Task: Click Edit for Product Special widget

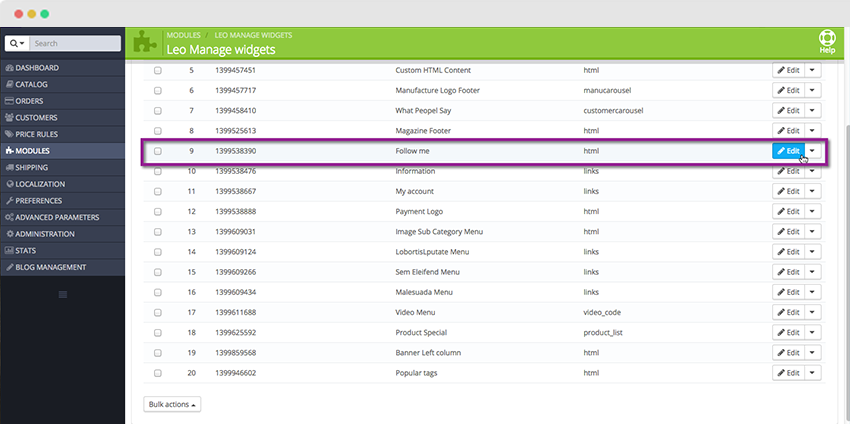Action: [x=788, y=332]
